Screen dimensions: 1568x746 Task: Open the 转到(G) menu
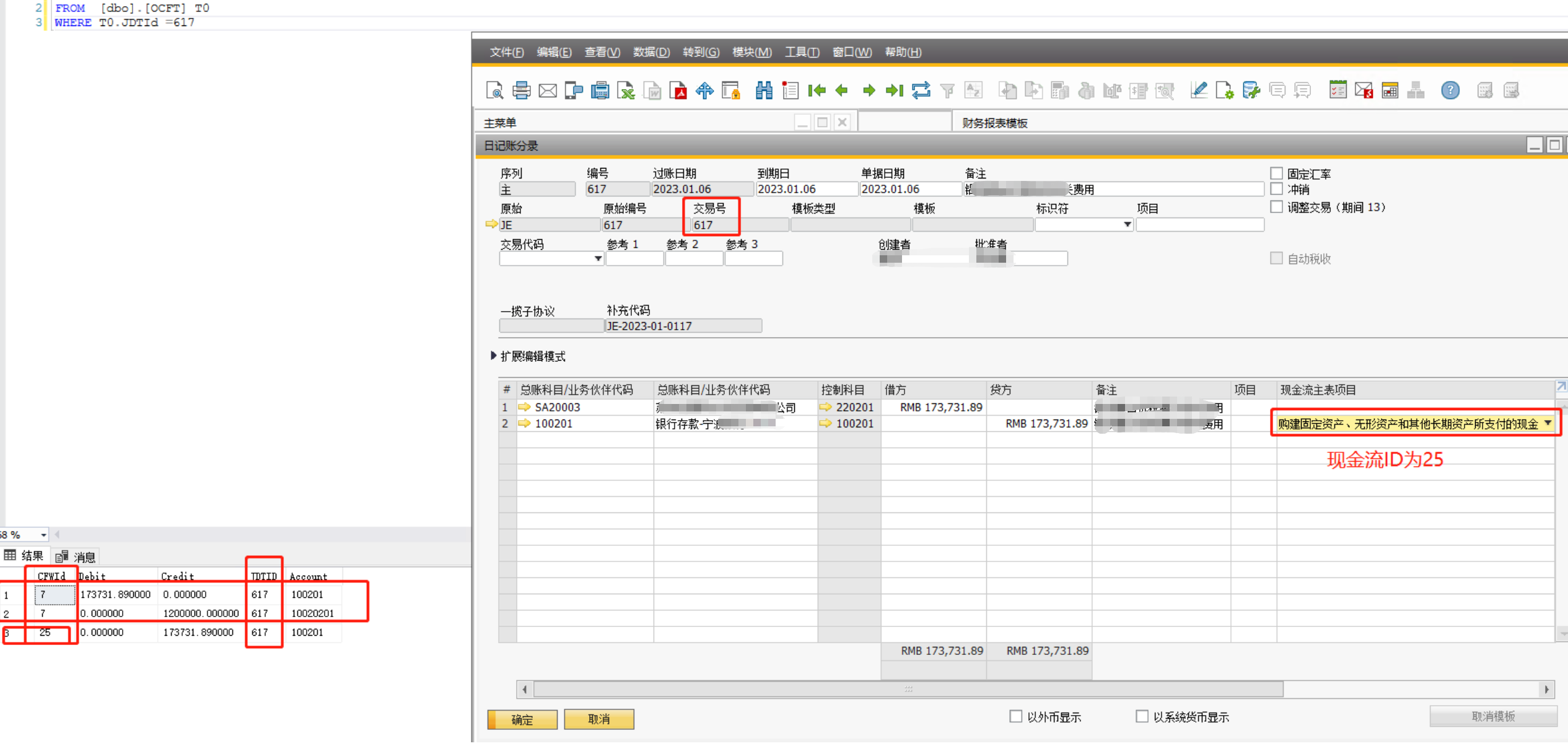(x=701, y=53)
